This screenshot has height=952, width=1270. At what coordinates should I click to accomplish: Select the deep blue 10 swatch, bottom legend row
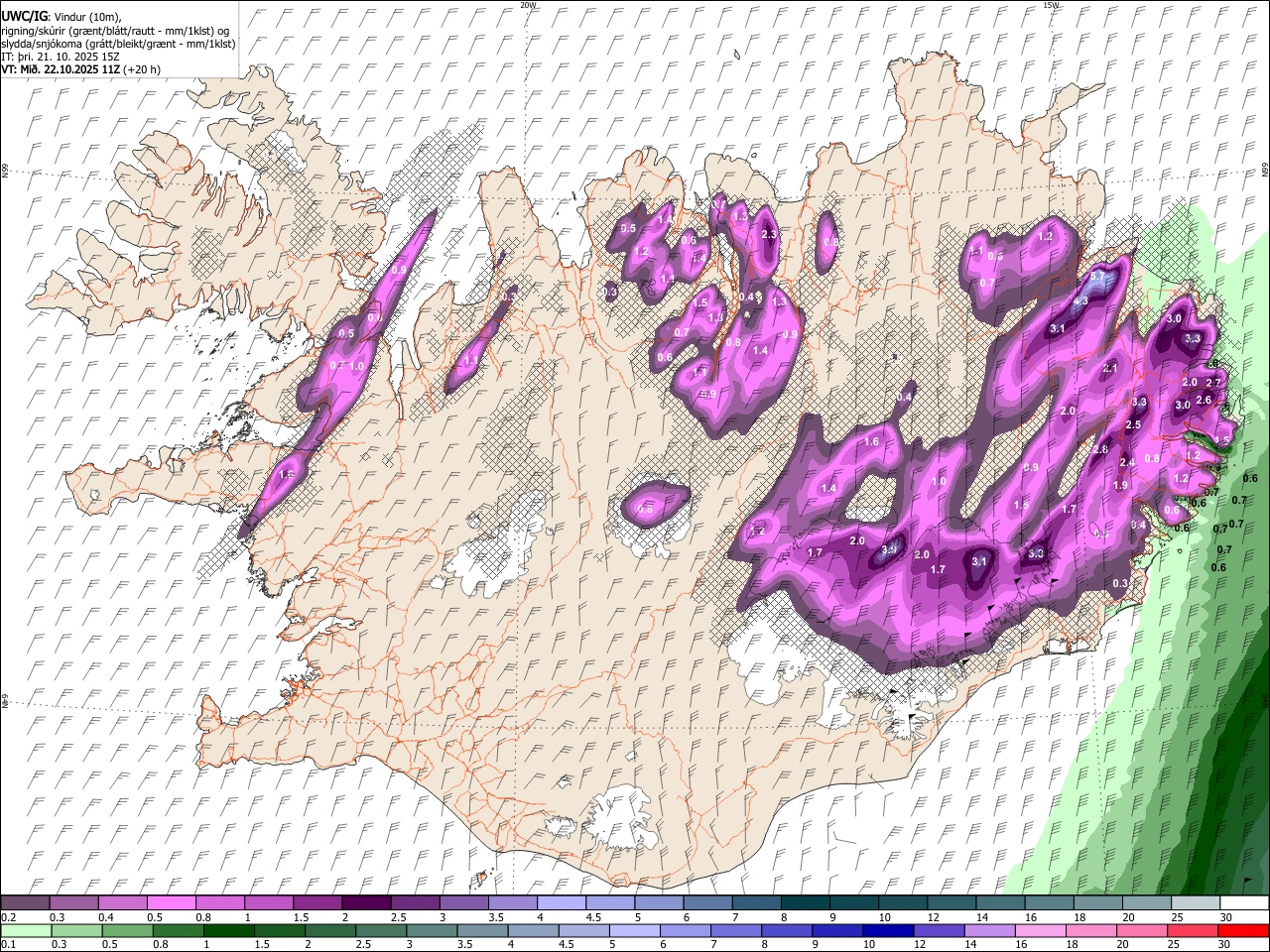point(888,931)
